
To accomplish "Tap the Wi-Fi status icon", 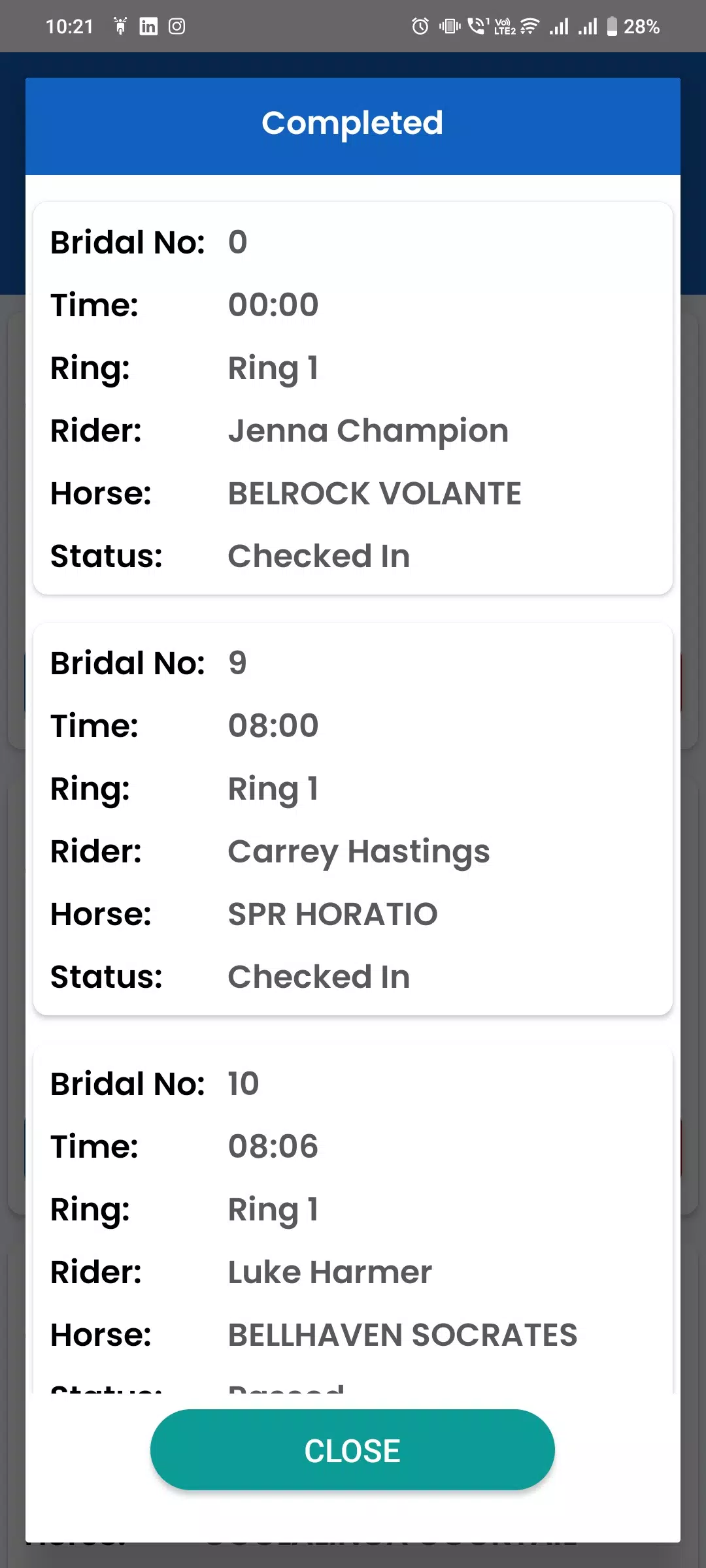I will click(x=529, y=26).
